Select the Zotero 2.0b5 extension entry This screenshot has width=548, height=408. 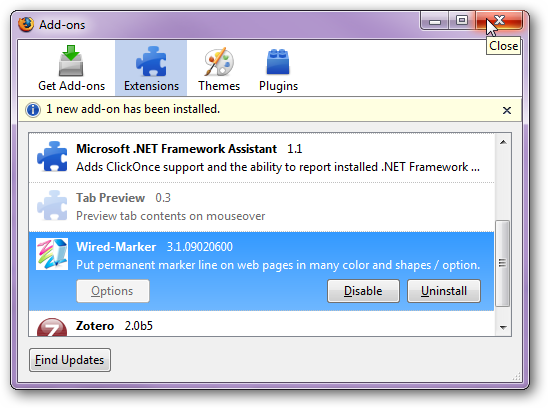[261, 324]
